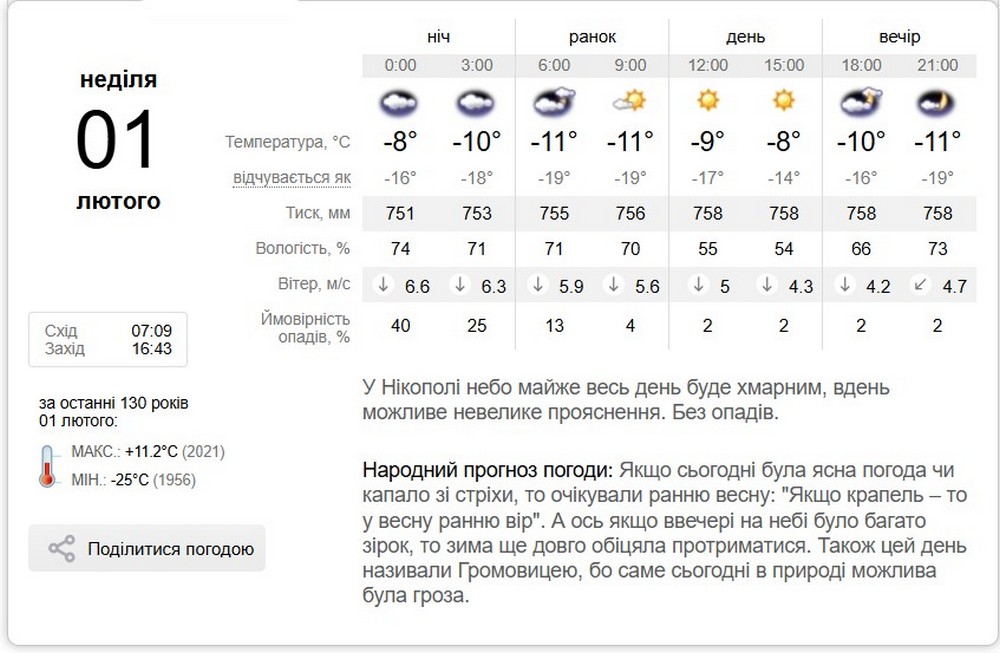Click the cloudy night icon at 0:00
Image resolution: width=1000 pixels, height=653 pixels.
397,102
